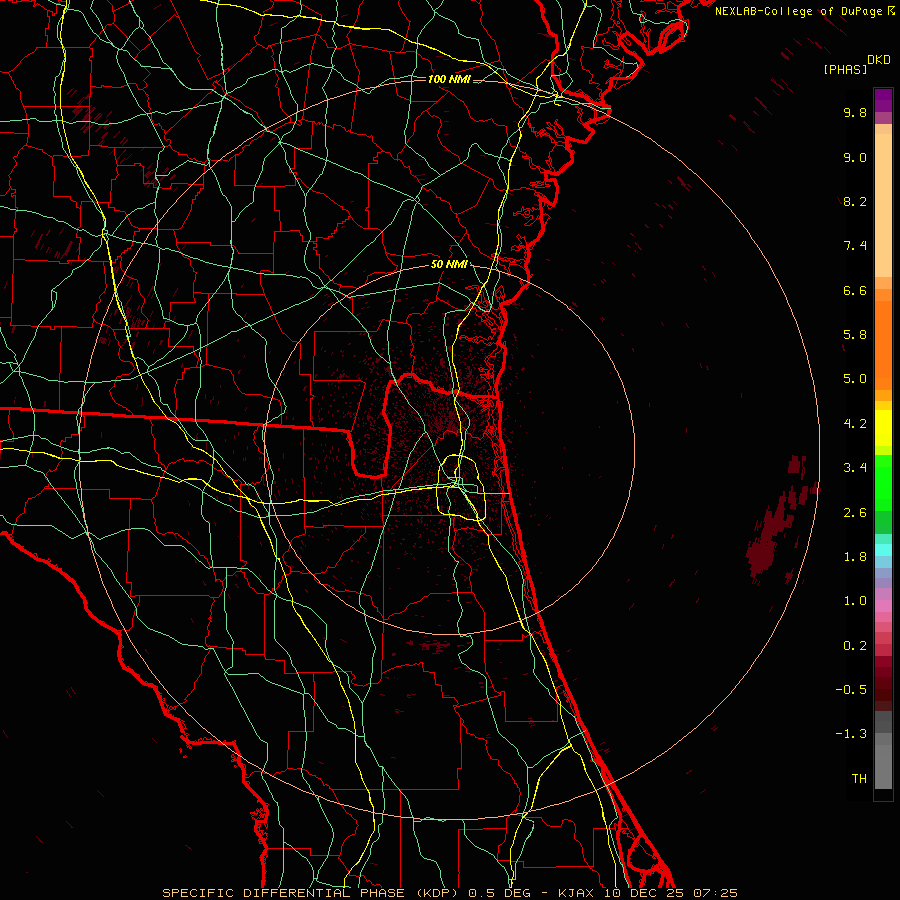Click the cyan segment of color bar
This screenshot has height=900, width=900.
tap(883, 550)
